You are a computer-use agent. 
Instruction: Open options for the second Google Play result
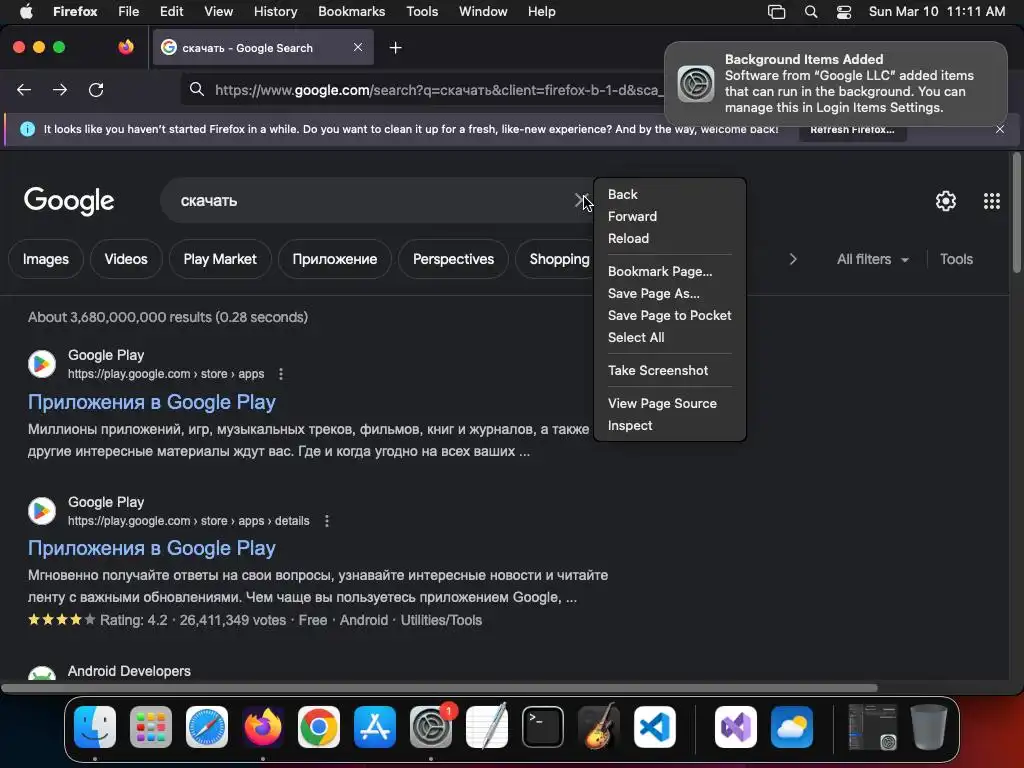pos(327,521)
